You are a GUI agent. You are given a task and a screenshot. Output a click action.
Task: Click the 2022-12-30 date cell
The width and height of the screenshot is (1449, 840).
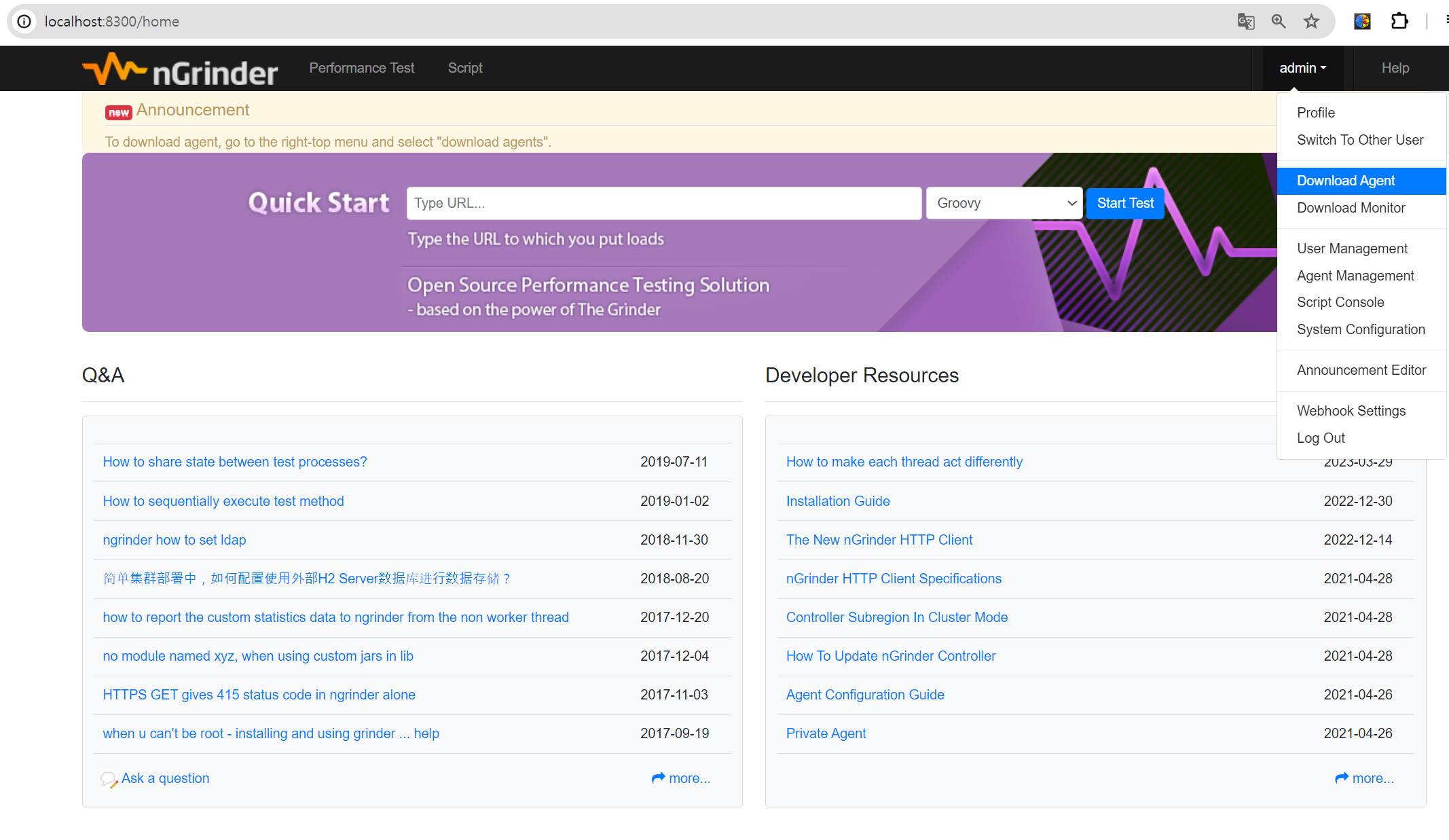(1358, 501)
